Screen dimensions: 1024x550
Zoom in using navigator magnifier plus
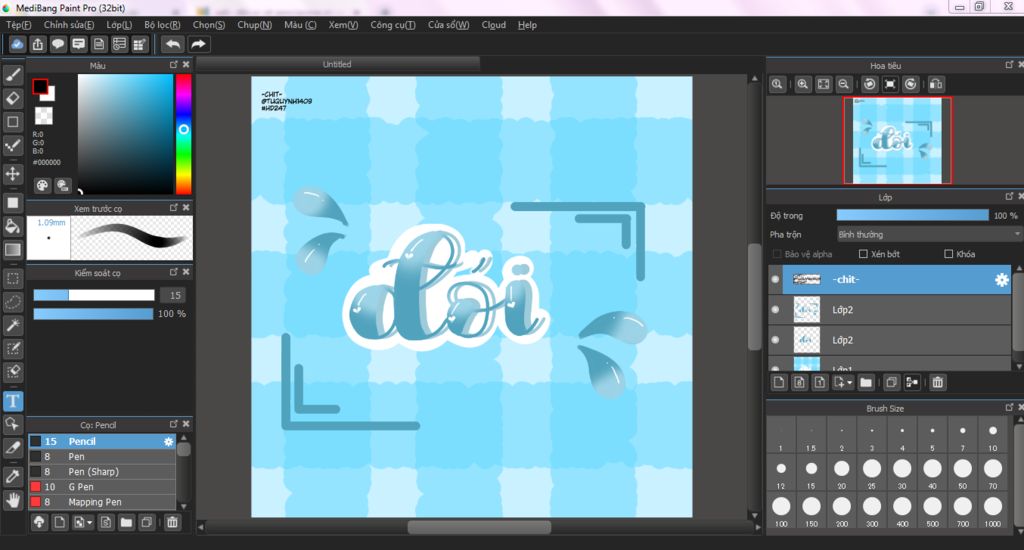803,84
